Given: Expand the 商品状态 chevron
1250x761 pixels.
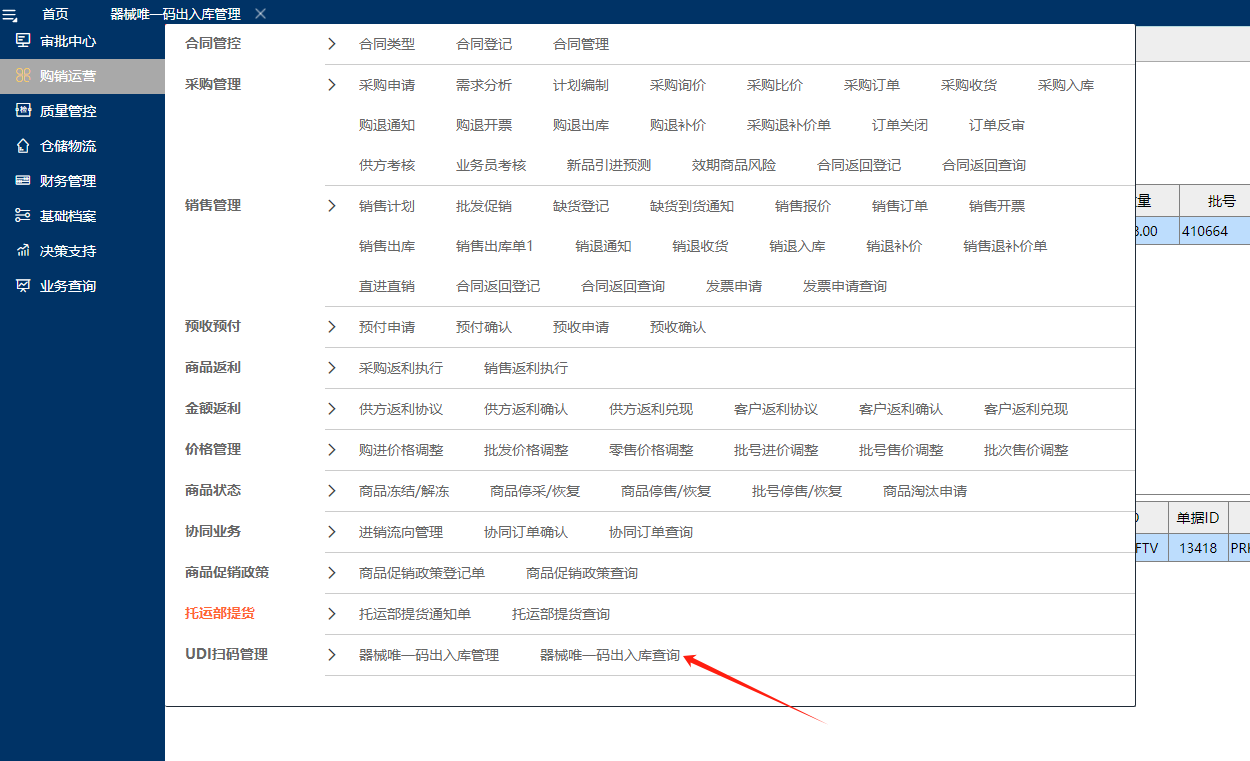Looking at the screenshot, I should (x=332, y=491).
